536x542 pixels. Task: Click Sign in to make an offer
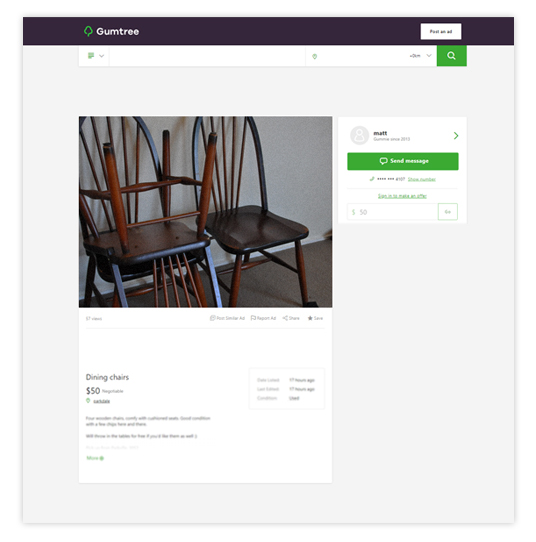point(402,196)
